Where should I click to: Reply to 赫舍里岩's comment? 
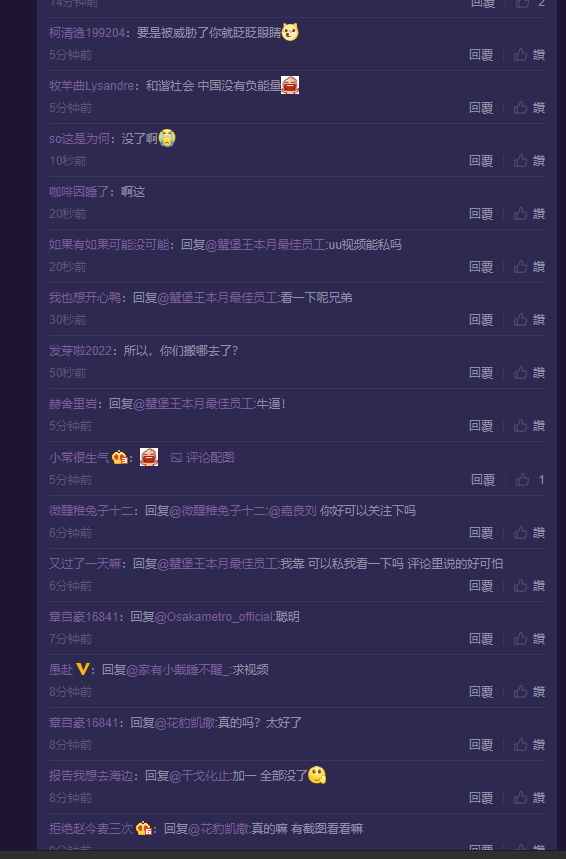[481, 426]
